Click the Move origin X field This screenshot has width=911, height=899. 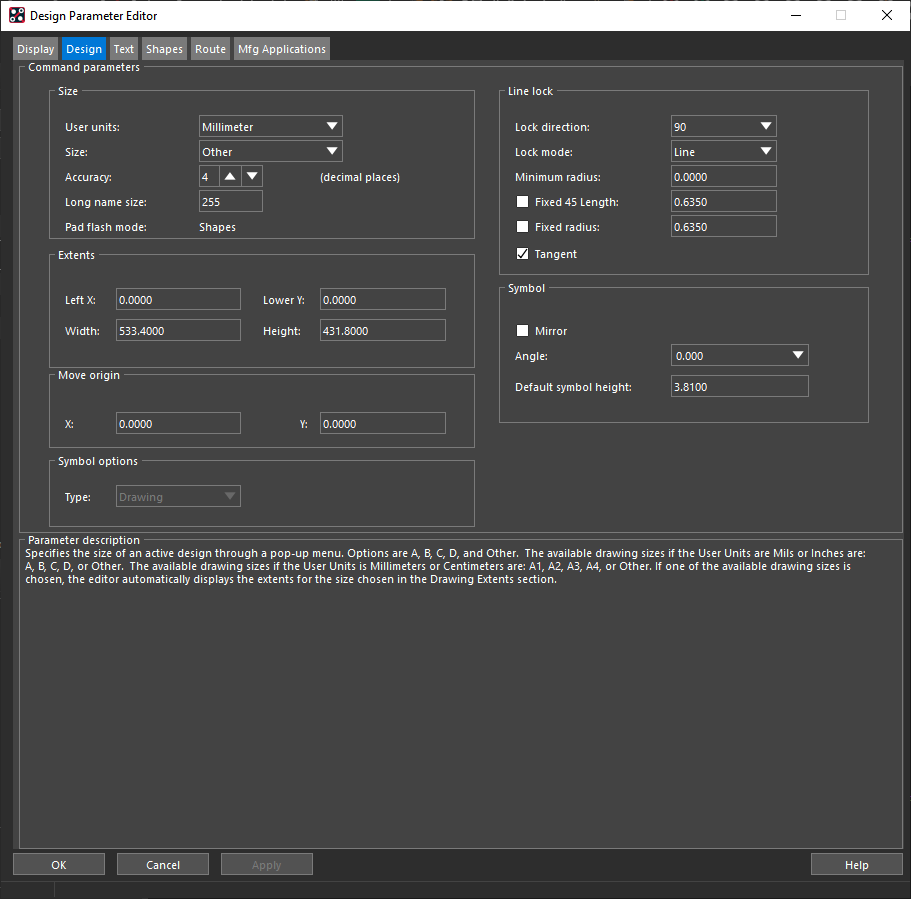(x=178, y=424)
